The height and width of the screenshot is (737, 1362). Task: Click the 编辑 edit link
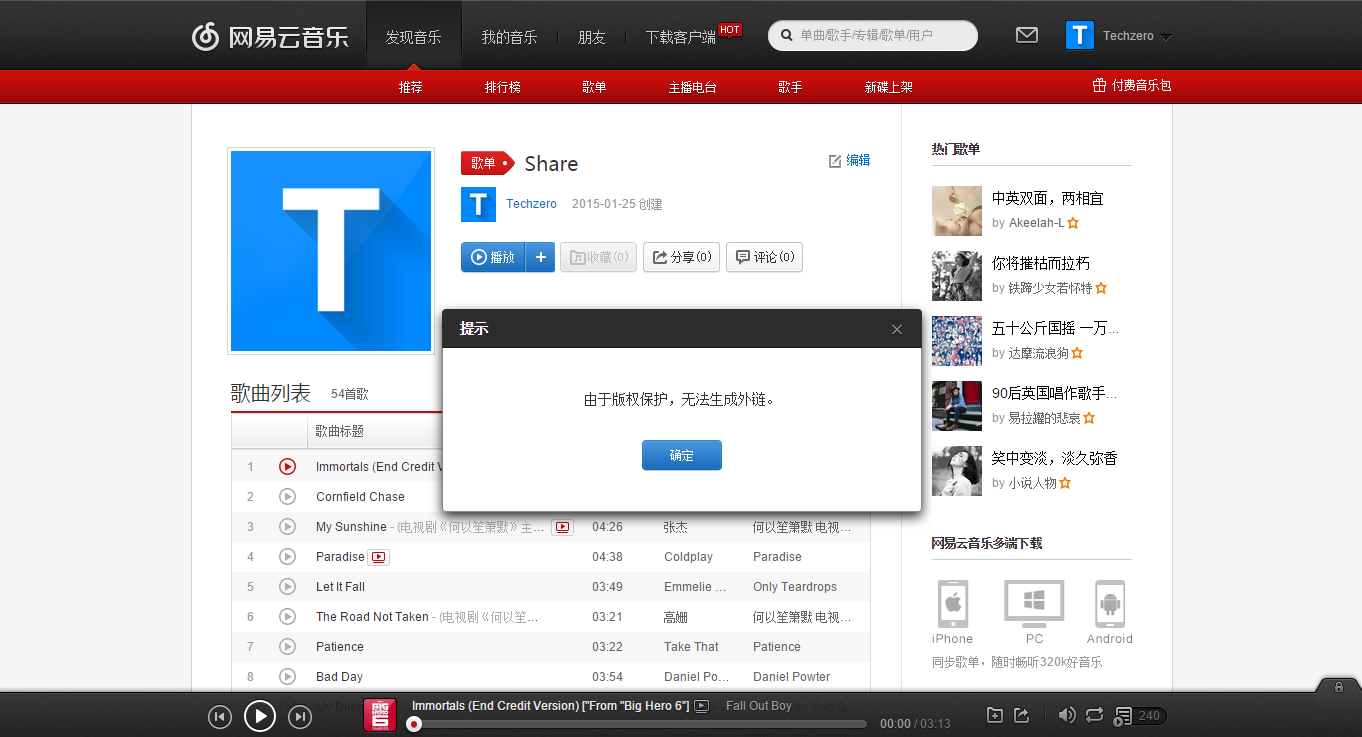850,160
